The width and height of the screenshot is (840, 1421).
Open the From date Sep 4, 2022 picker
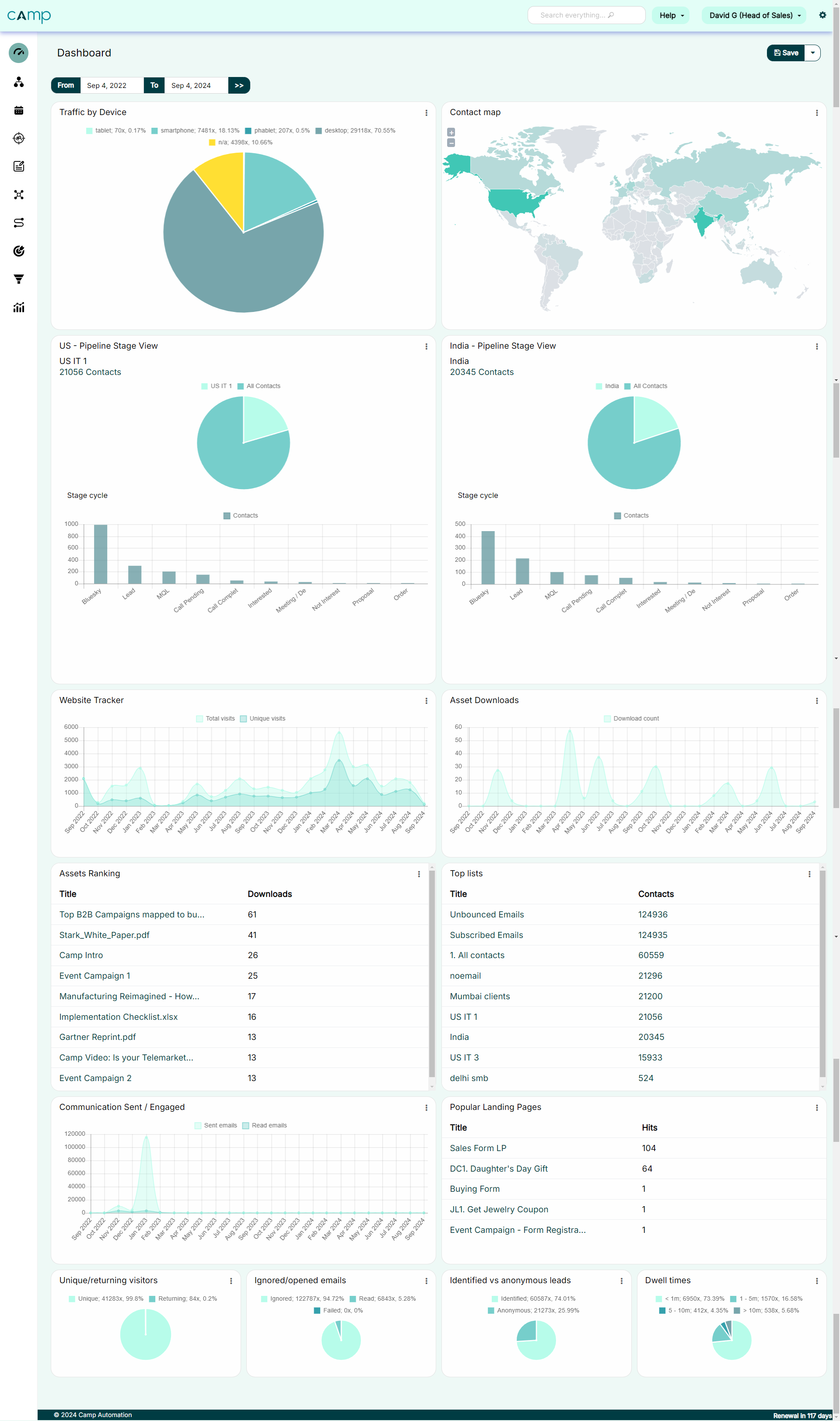pyautogui.click(x=112, y=85)
